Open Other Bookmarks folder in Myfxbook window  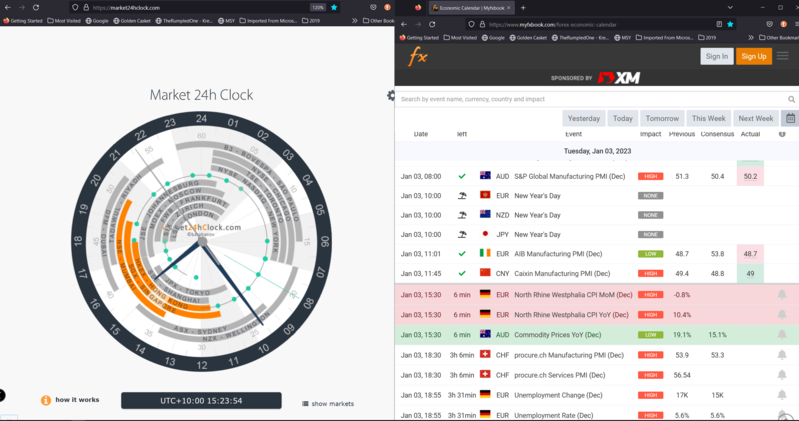click(x=780, y=37)
